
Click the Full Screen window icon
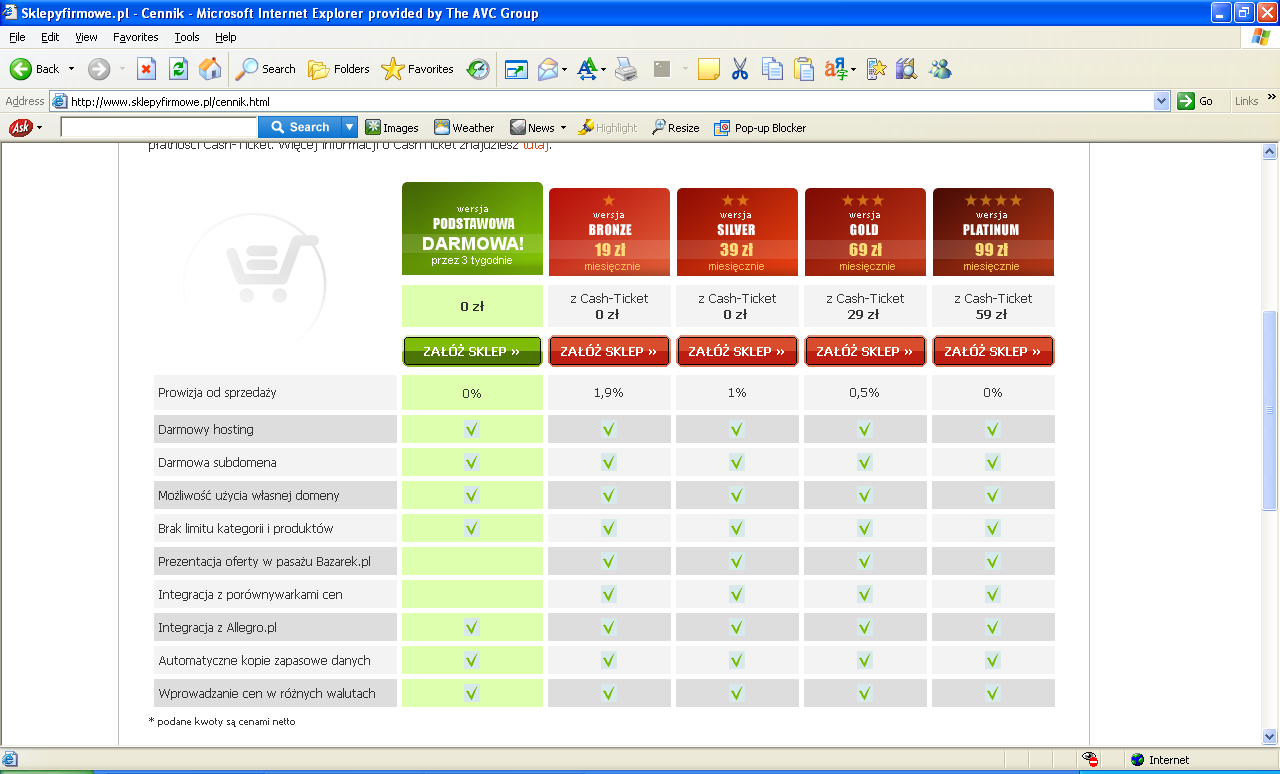tap(516, 69)
